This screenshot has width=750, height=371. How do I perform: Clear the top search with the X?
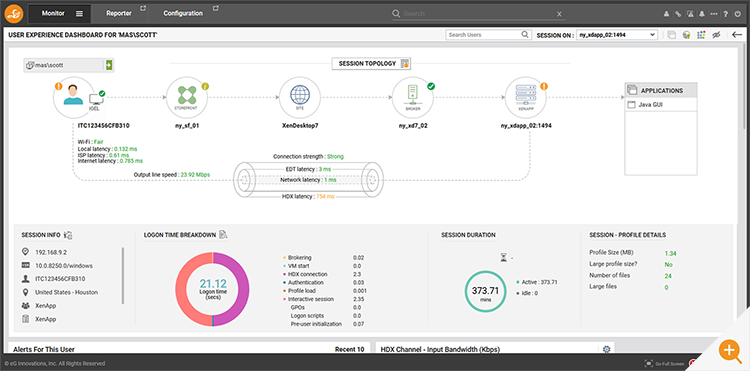[559, 14]
